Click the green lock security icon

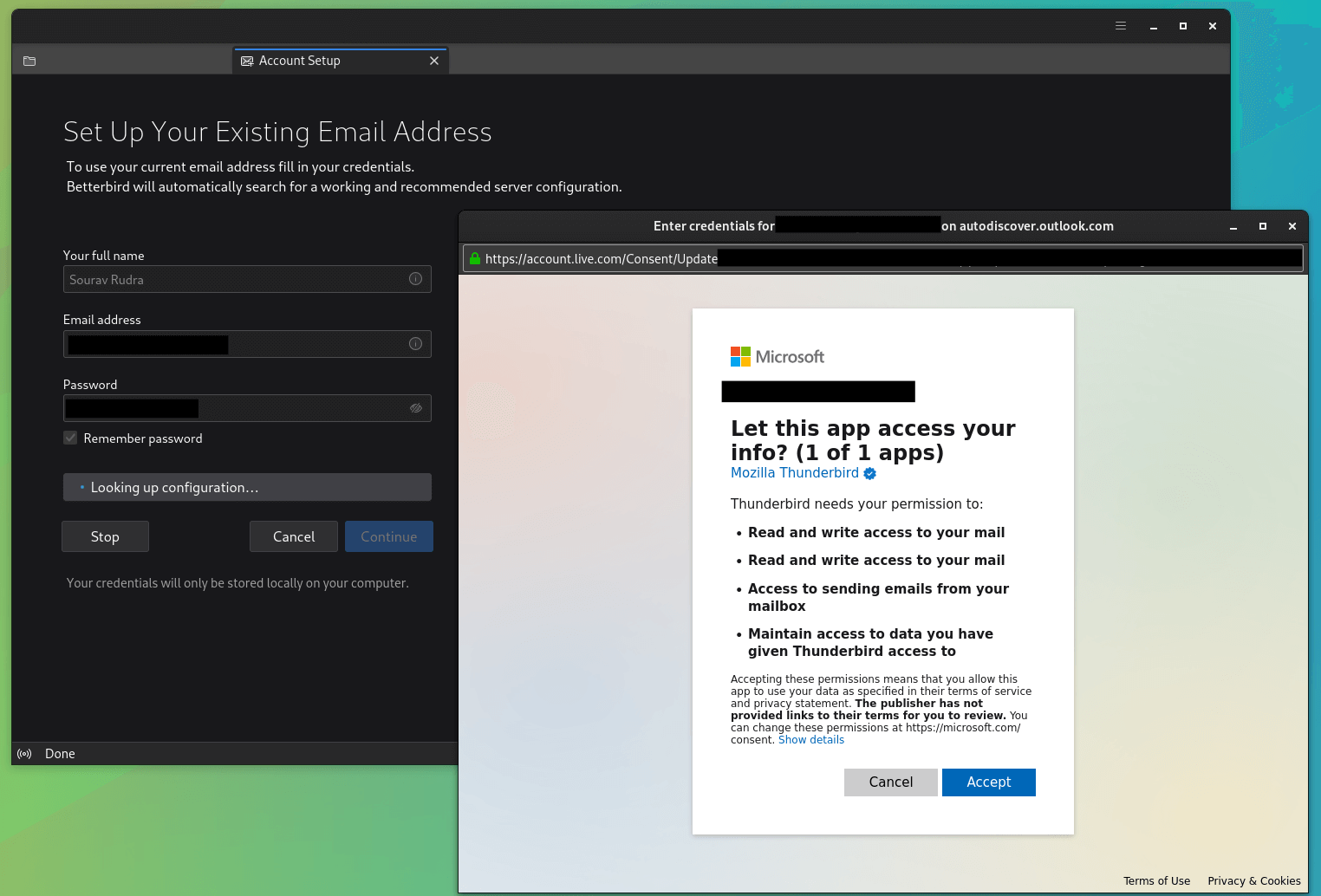pyautogui.click(x=474, y=258)
